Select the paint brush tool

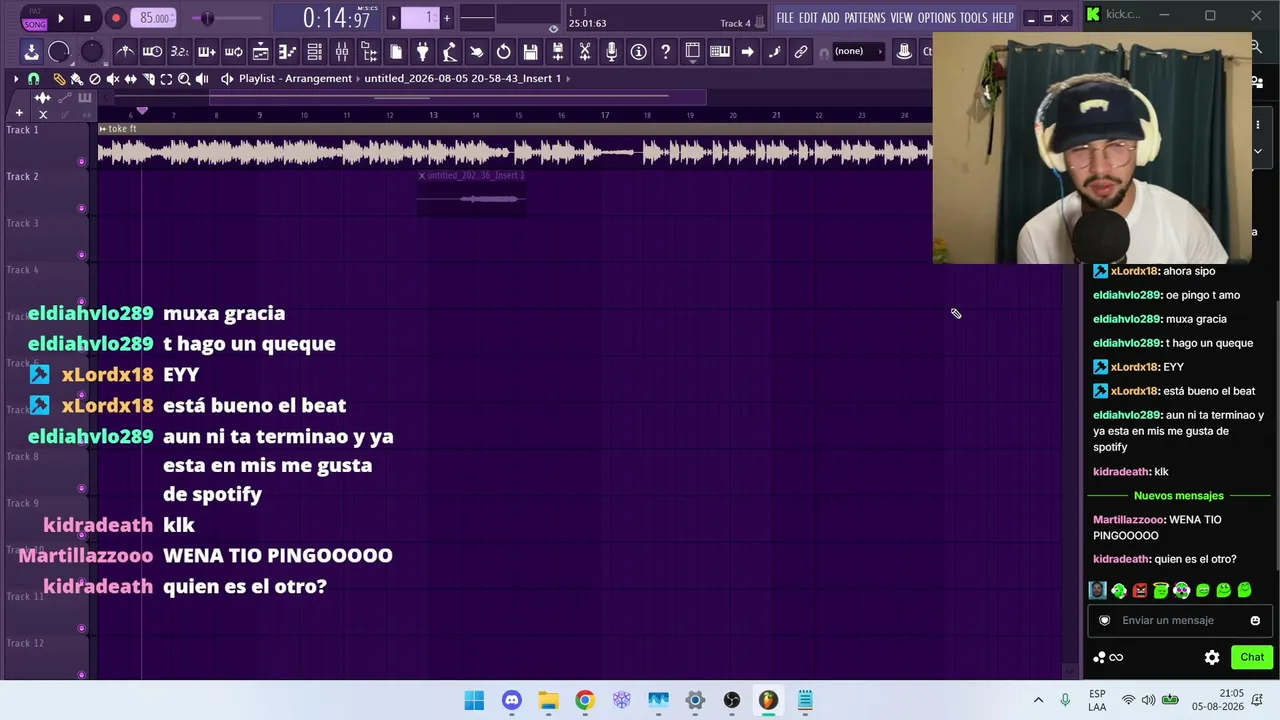(76, 79)
